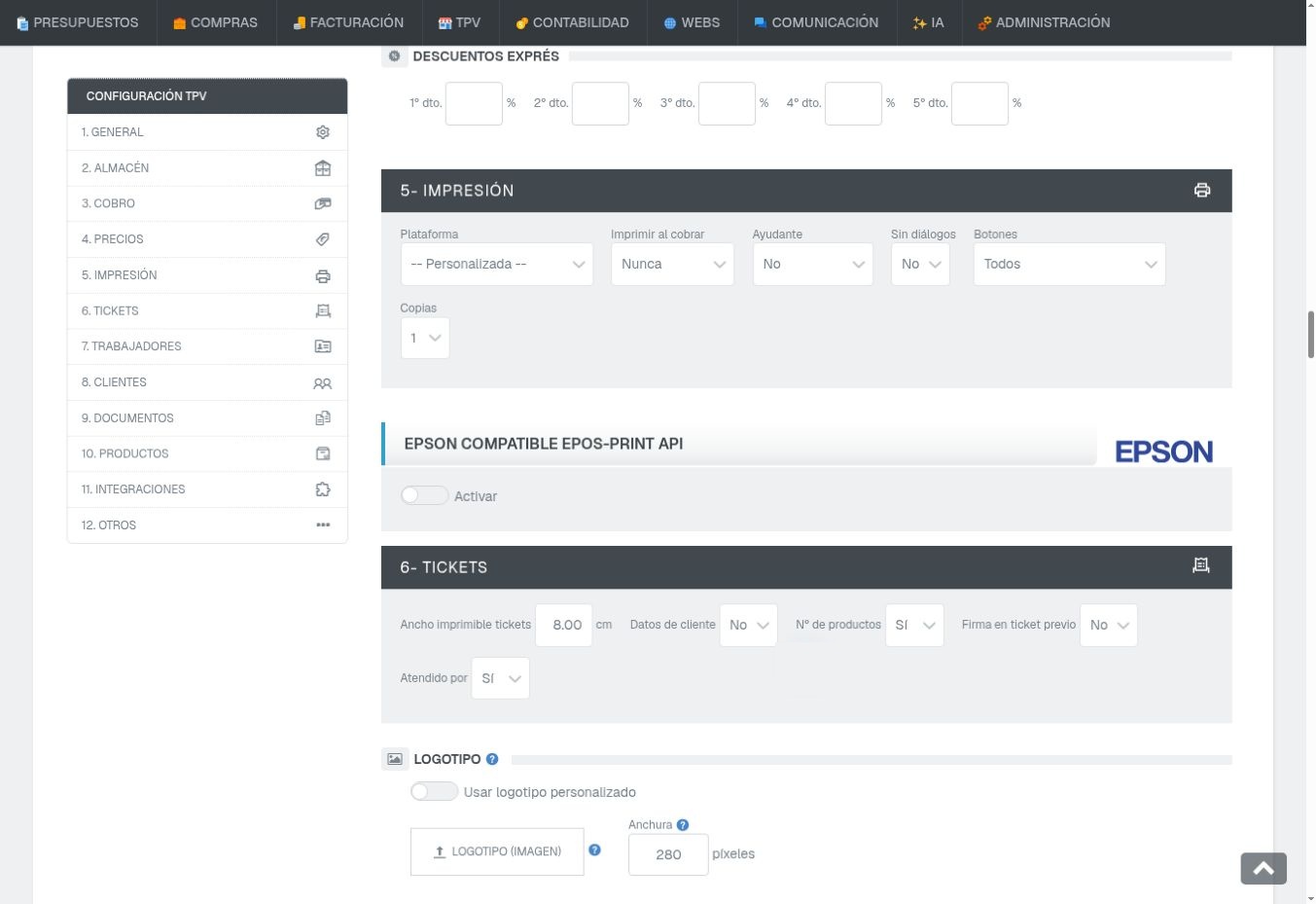Click the blue help icon beside LOGOTIPO
Viewport: 1316px width, 904px height.
point(492,759)
